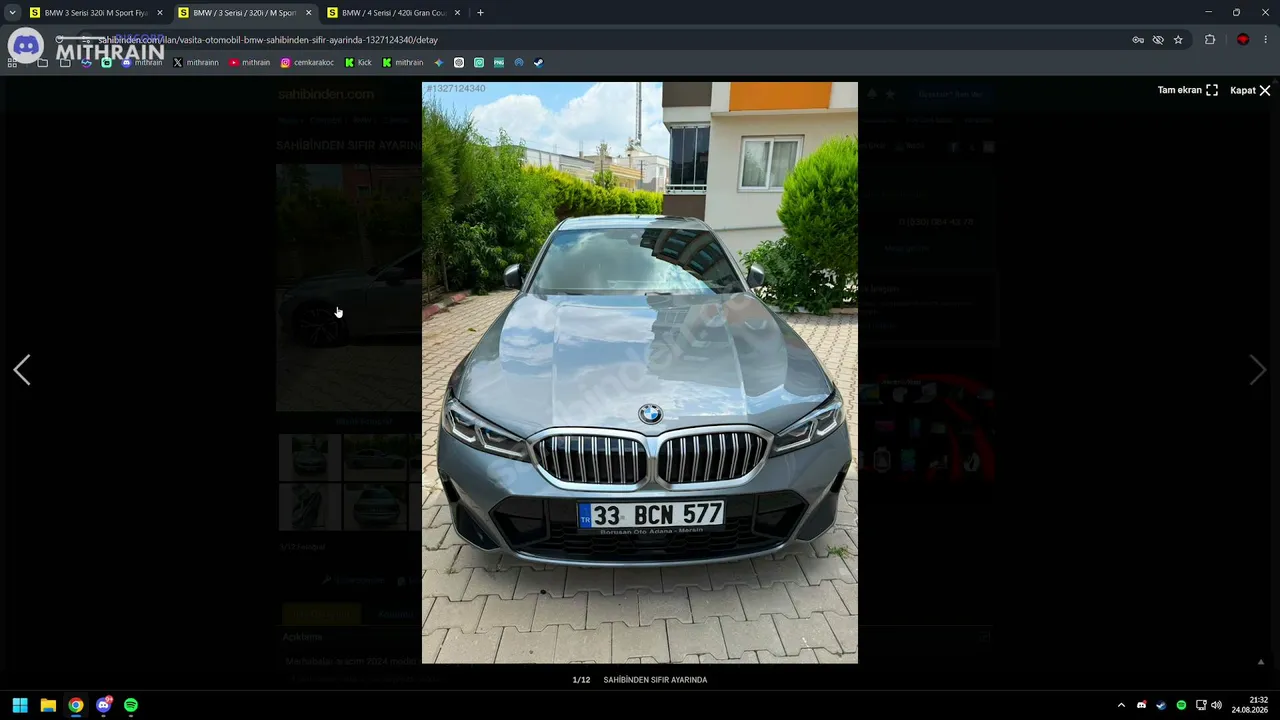Open the taskbar clock showing 21:32

1250,705
